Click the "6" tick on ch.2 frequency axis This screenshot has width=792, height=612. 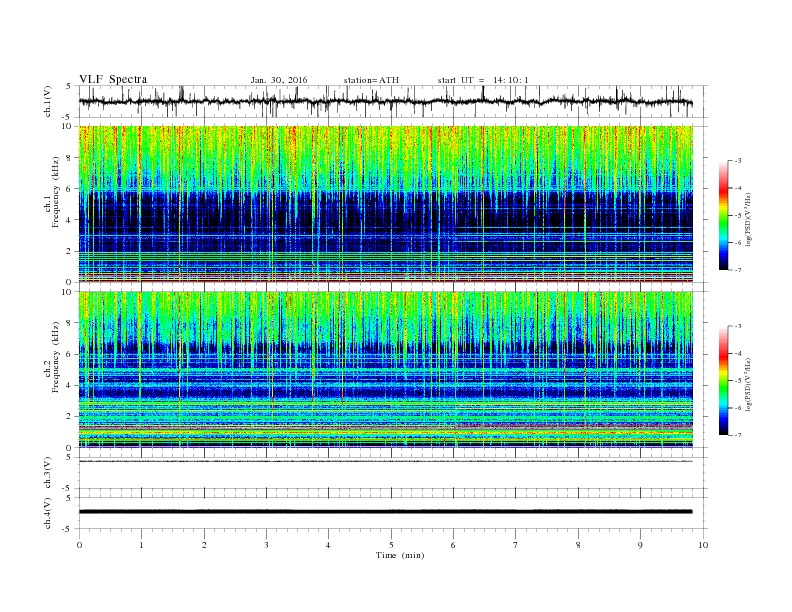69,354
